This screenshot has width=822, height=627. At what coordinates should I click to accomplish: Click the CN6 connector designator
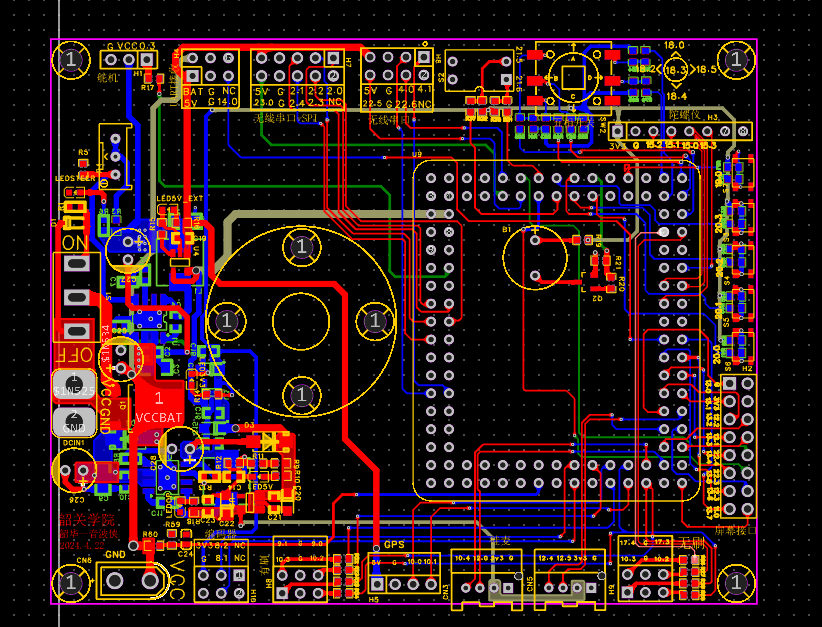coord(84,560)
